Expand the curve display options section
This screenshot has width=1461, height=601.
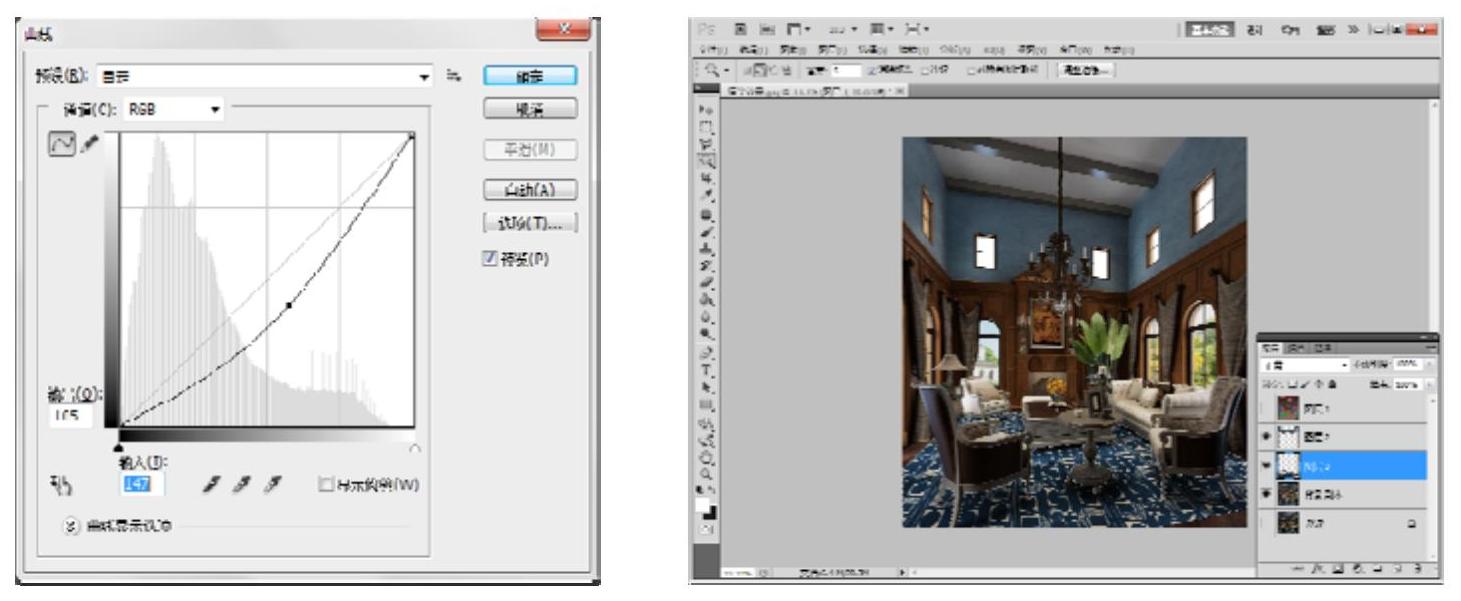coord(72,528)
